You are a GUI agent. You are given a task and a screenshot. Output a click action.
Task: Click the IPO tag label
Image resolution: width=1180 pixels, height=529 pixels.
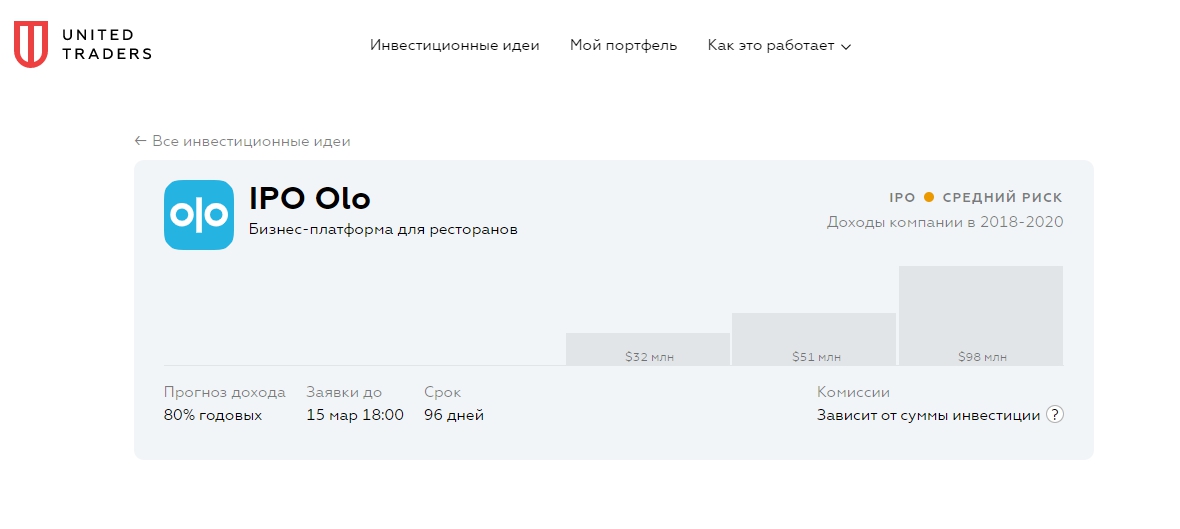902,198
